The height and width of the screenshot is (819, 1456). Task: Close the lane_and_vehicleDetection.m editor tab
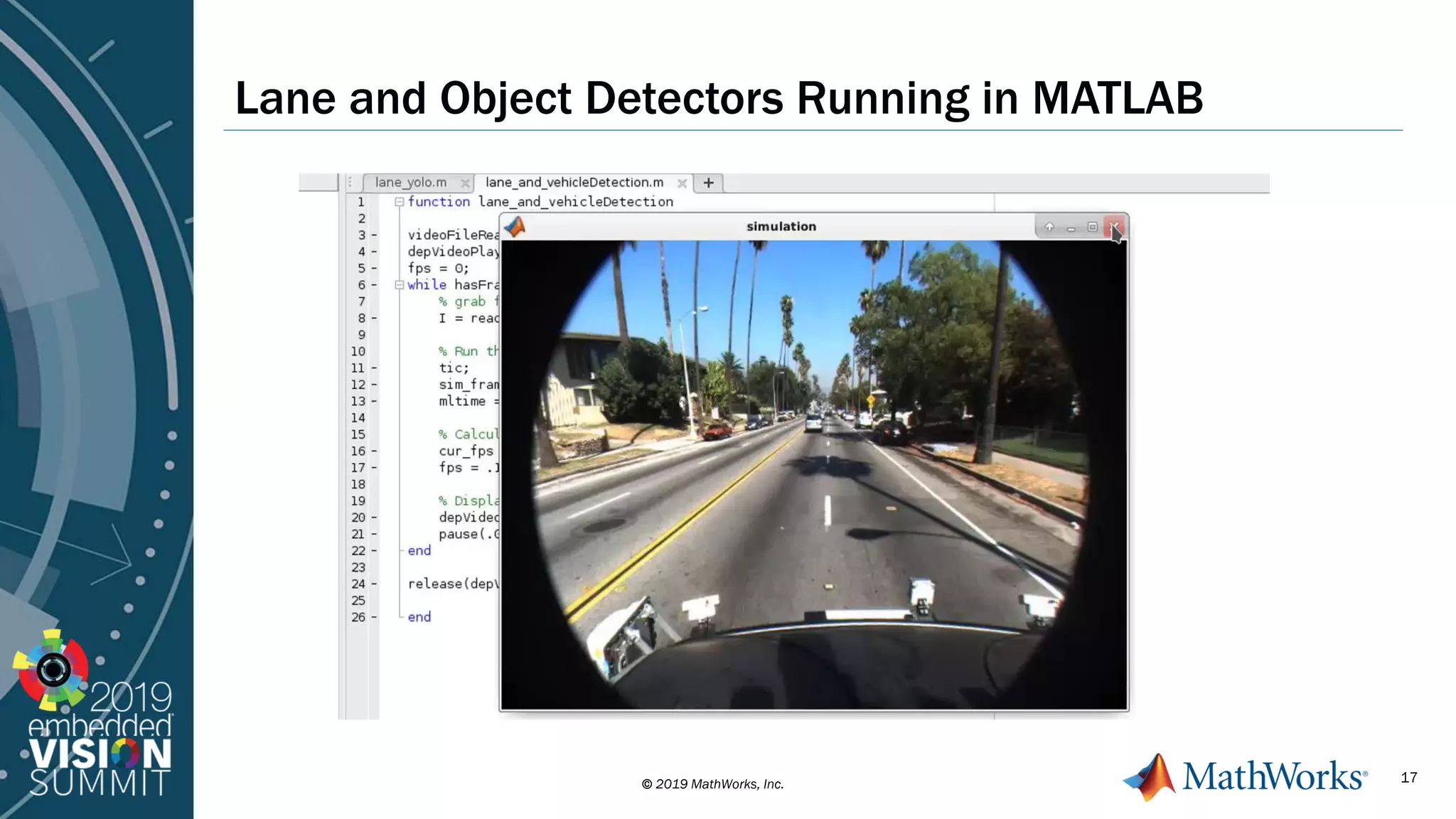[x=682, y=183]
